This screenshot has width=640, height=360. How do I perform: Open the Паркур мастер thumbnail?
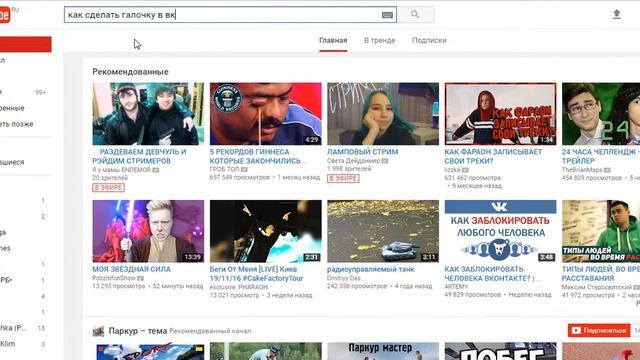pos(383,351)
